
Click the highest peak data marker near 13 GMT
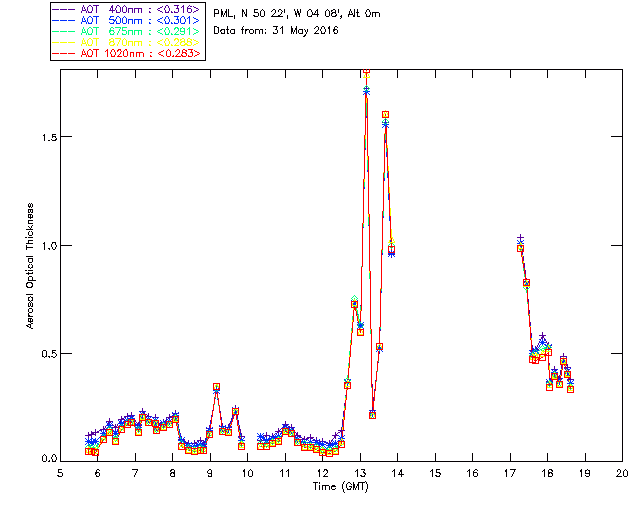click(x=367, y=72)
